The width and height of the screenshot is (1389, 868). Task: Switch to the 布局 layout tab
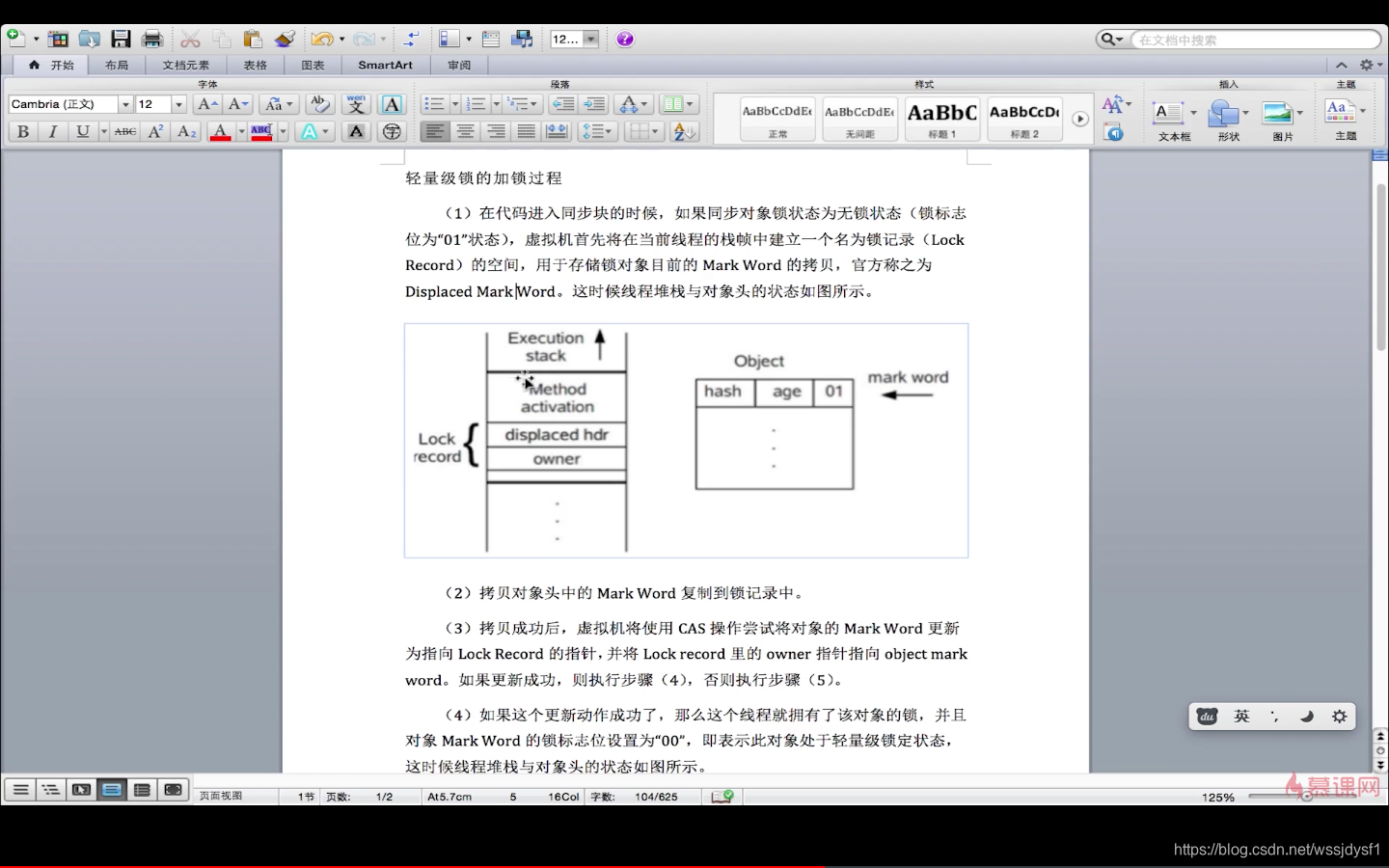click(117, 65)
